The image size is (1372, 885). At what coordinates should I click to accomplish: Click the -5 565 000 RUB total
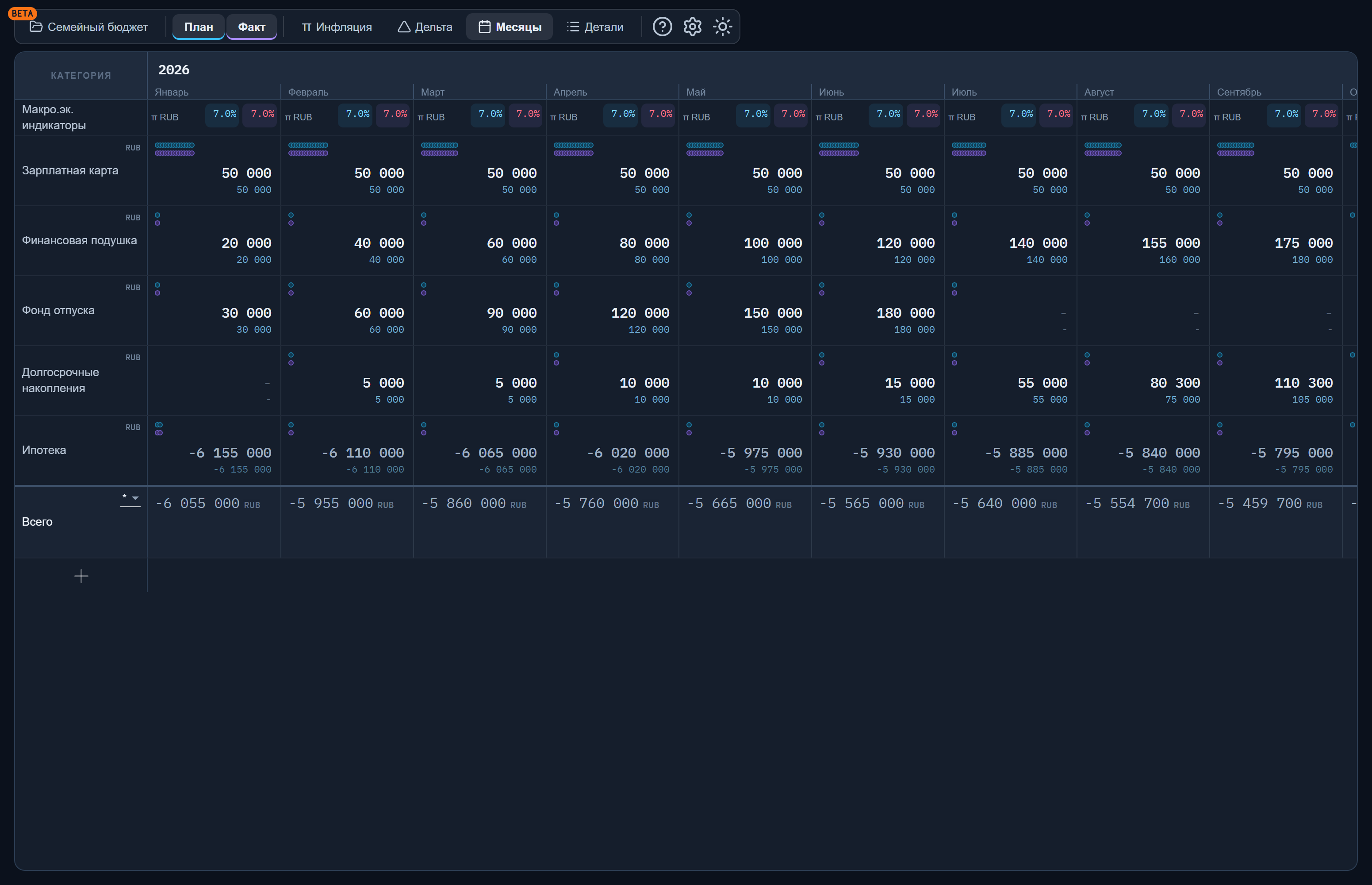(x=871, y=504)
